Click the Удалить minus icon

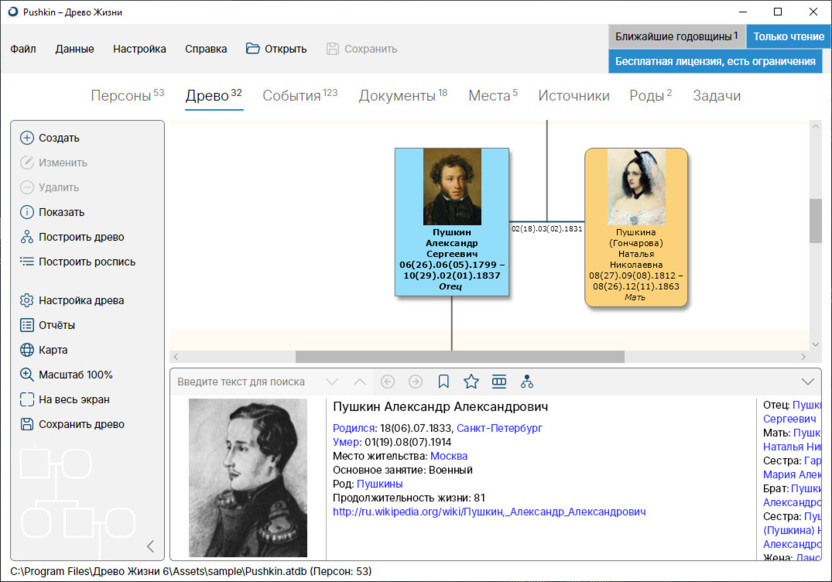point(27,187)
